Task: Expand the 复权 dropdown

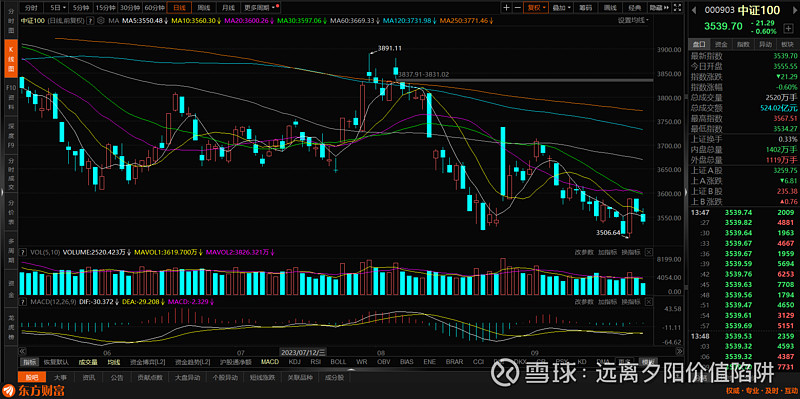Action: (537, 8)
